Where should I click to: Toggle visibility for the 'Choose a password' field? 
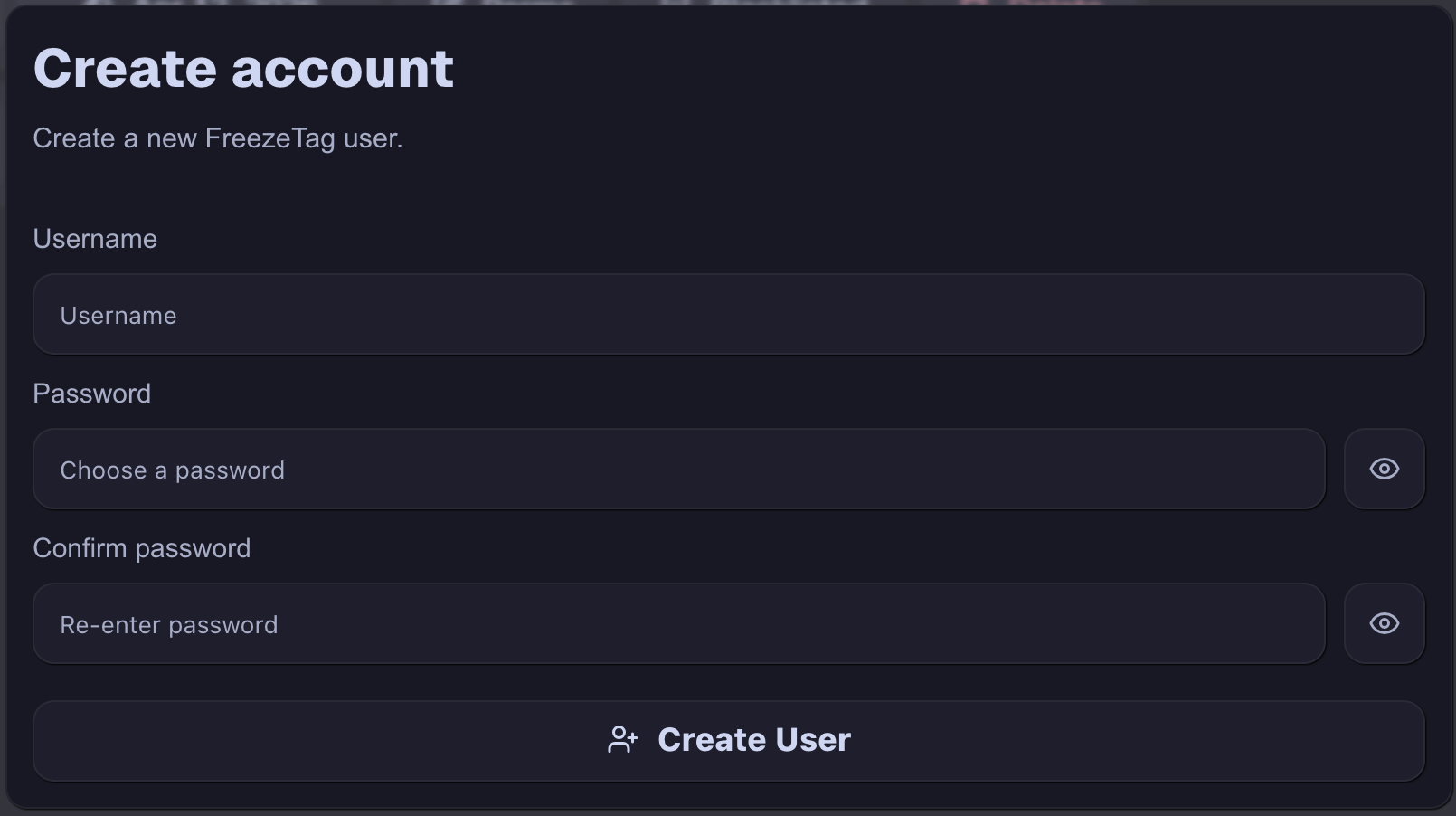click(1384, 468)
